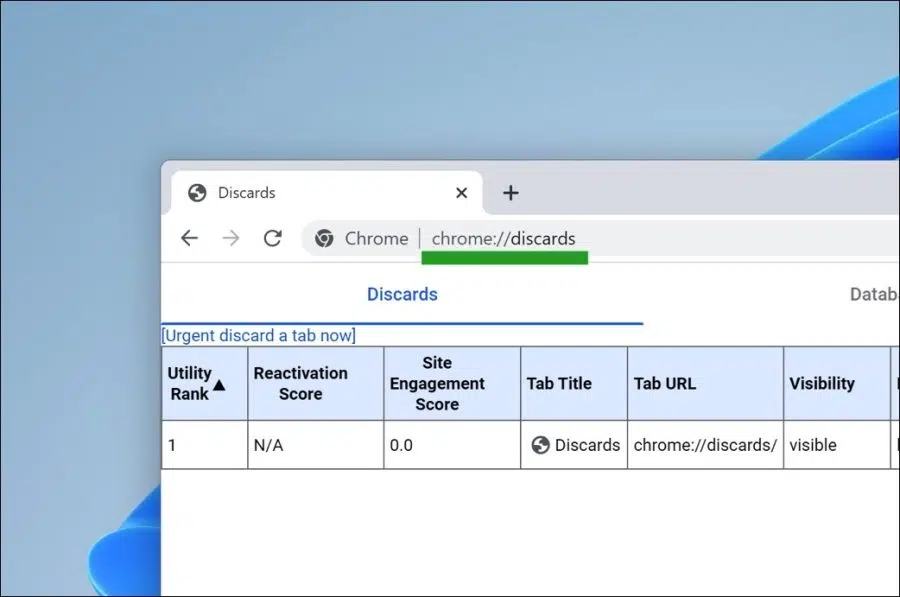Viewport: 900px width, 597px height.
Task: Sort by the Tab URL header
Action: (x=705, y=383)
